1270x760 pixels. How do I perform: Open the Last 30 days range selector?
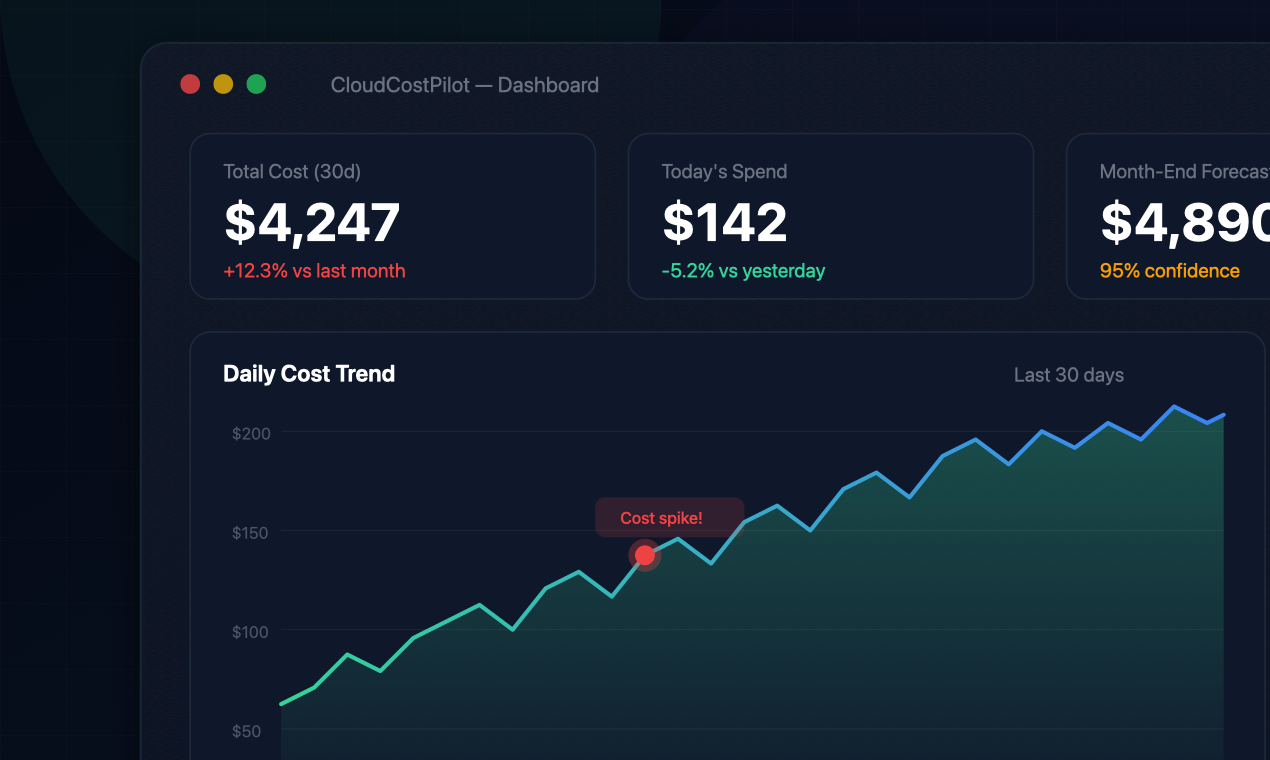pos(1068,375)
